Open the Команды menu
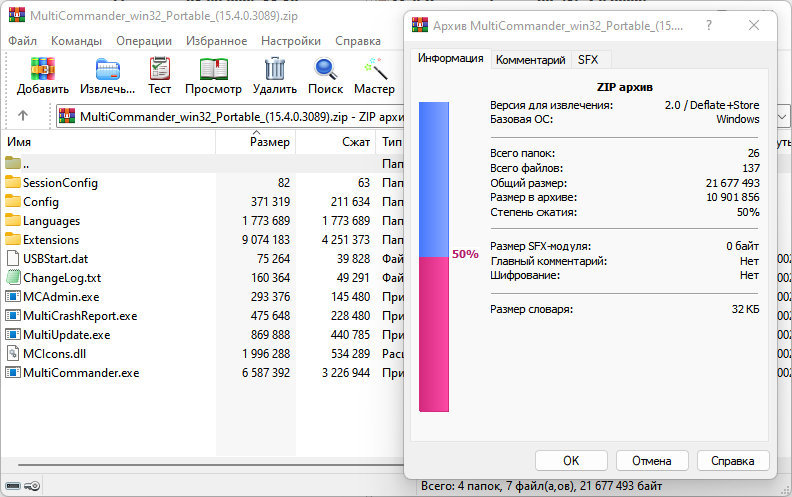This screenshot has height=497, width=792. [x=76, y=41]
